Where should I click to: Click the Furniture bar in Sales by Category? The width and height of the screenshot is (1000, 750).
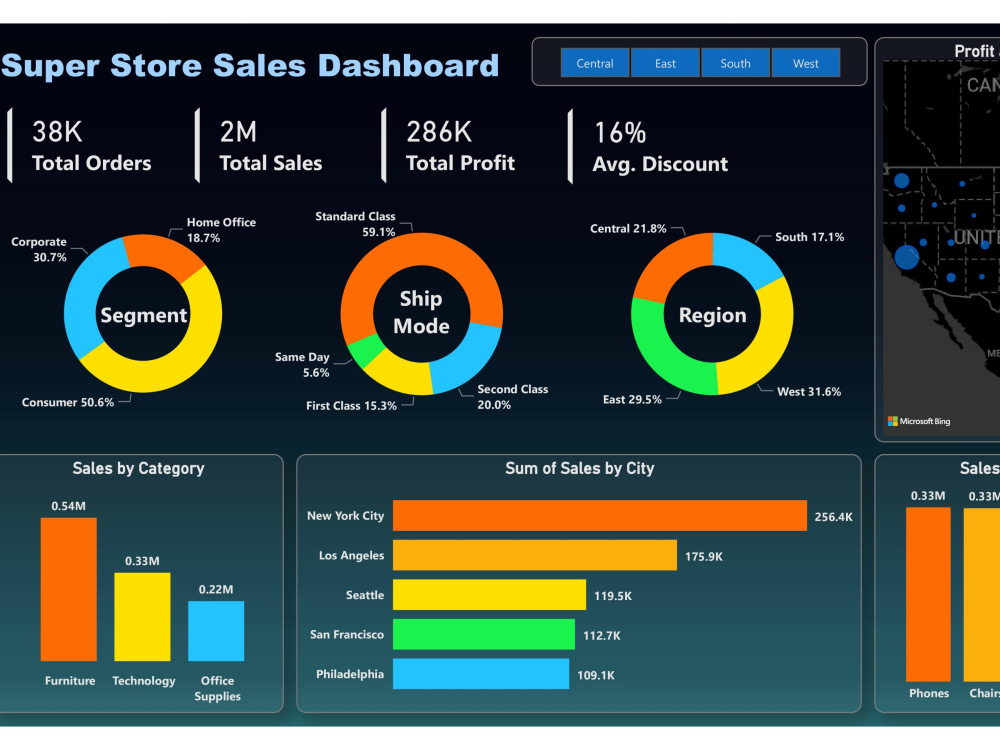pos(69,590)
